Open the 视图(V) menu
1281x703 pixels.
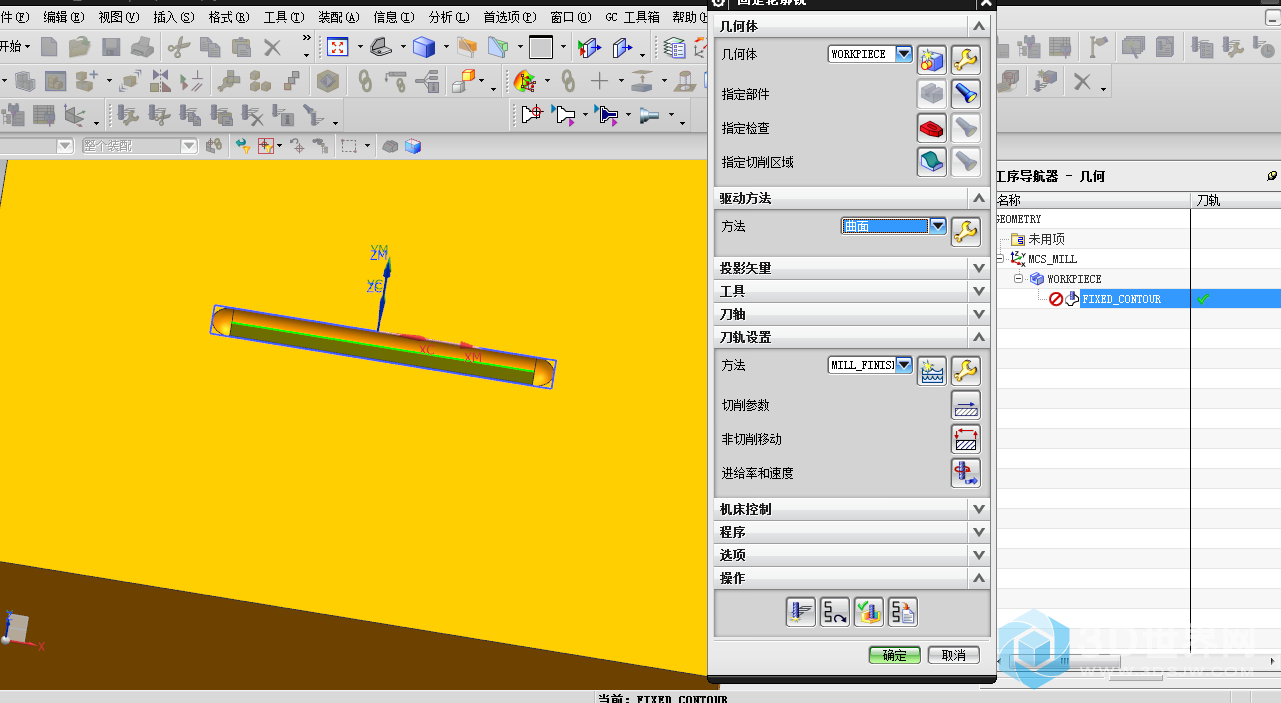point(118,17)
